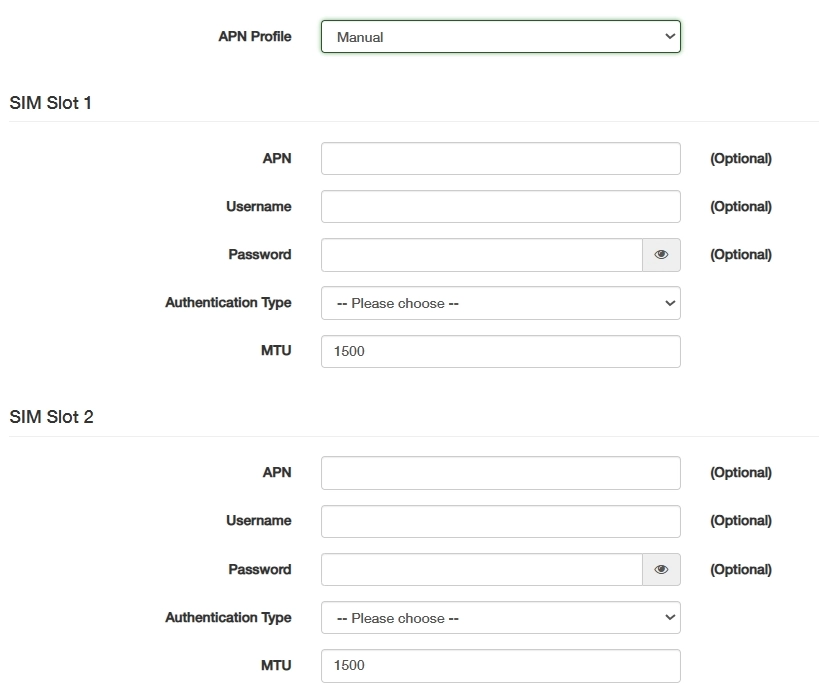Focus the SIM Slot 1 Username field
The image size is (819, 695).
pos(500,207)
